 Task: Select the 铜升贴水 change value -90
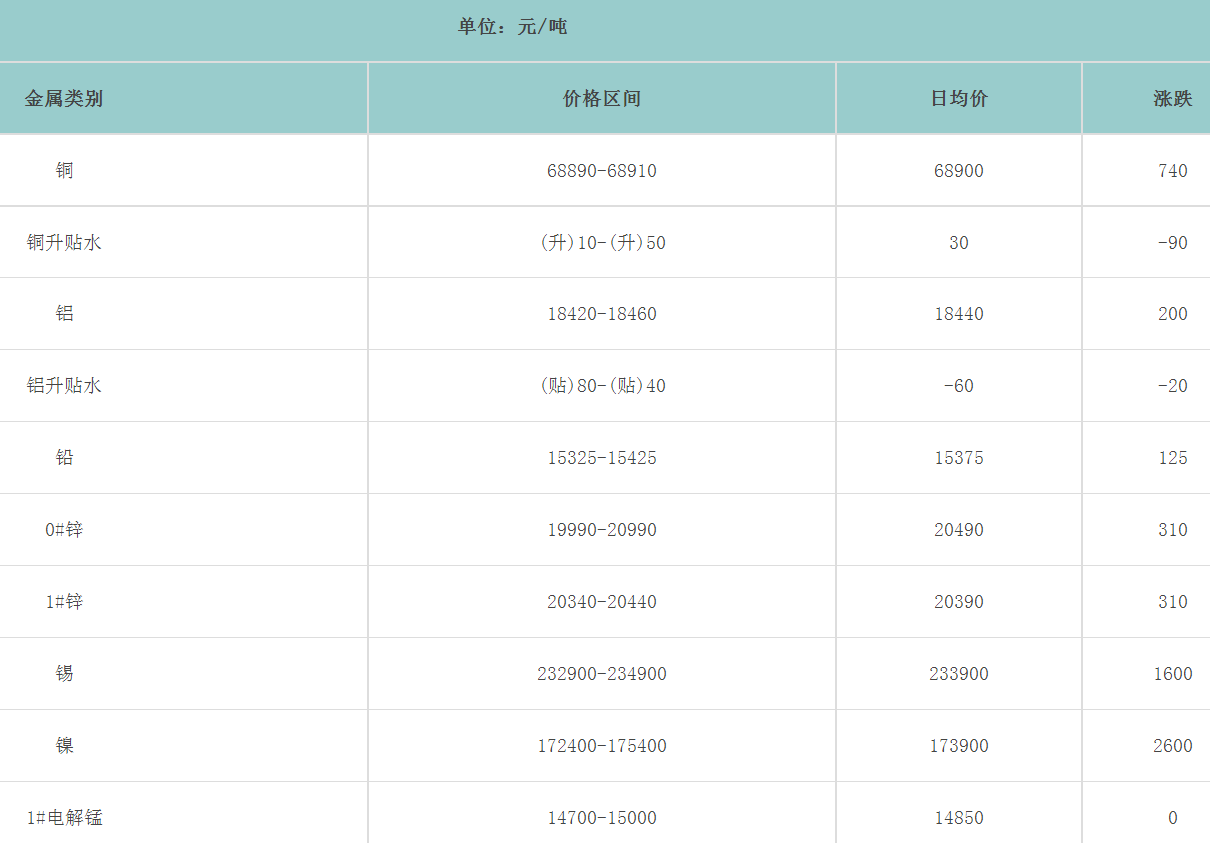point(1172,243)
